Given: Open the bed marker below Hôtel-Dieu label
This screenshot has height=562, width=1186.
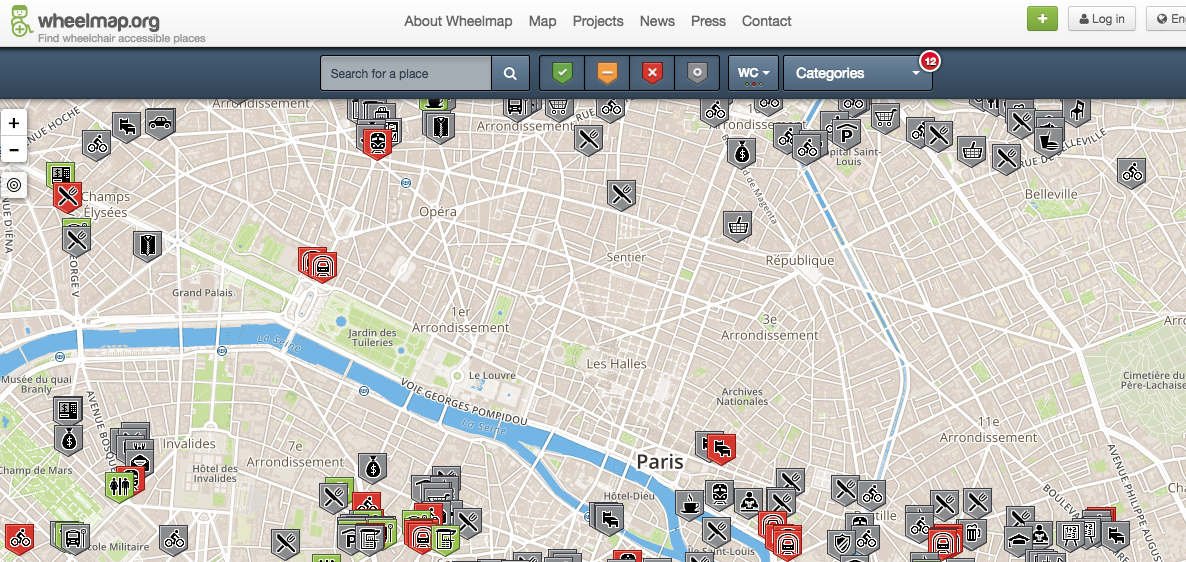Looking at the screenshot, I should (x=609, y=518).
